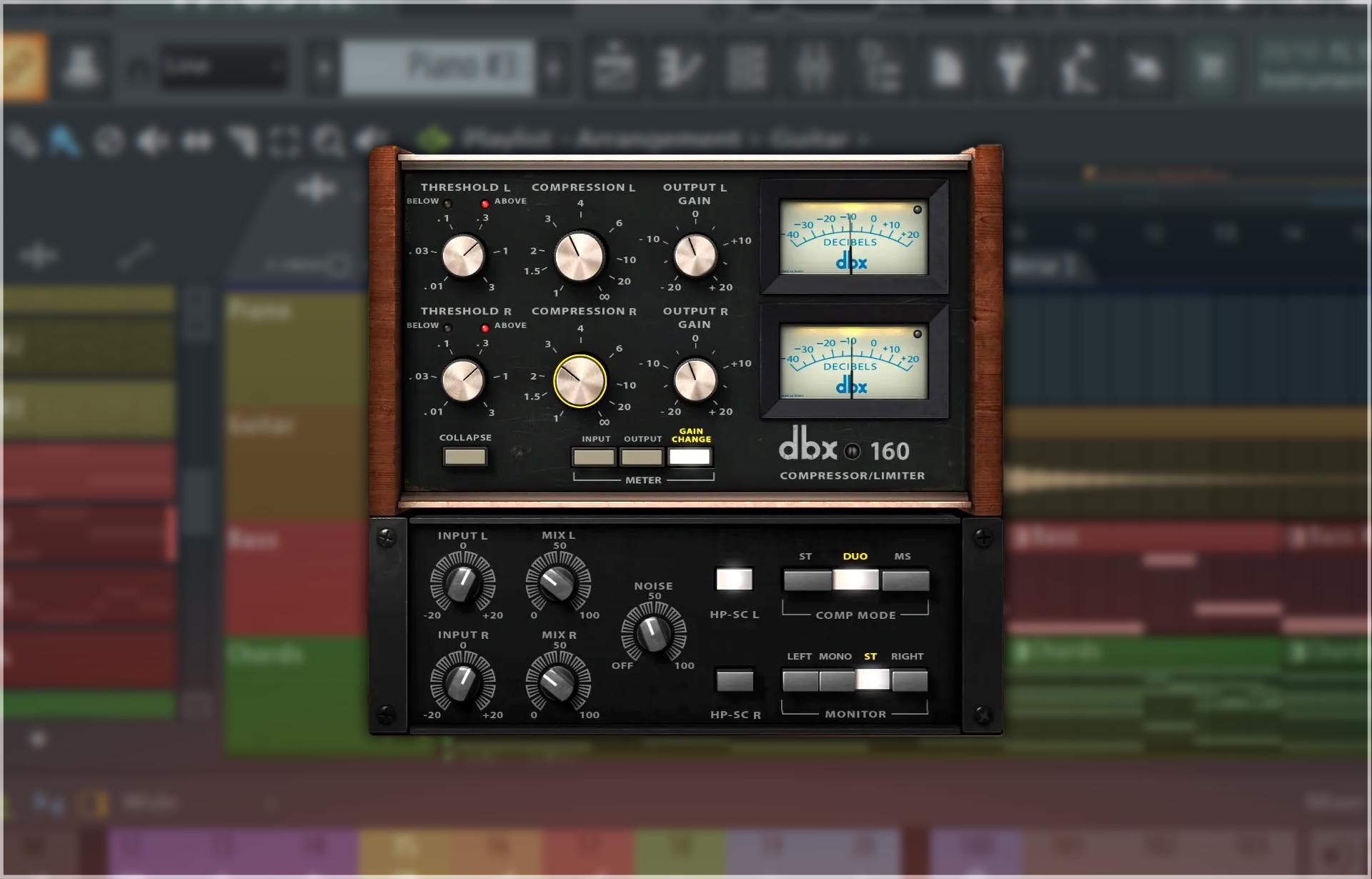Viewport: 1372px width, 879px height.
Task: Switch the meter to Output
Action: [x=642, y=457]
